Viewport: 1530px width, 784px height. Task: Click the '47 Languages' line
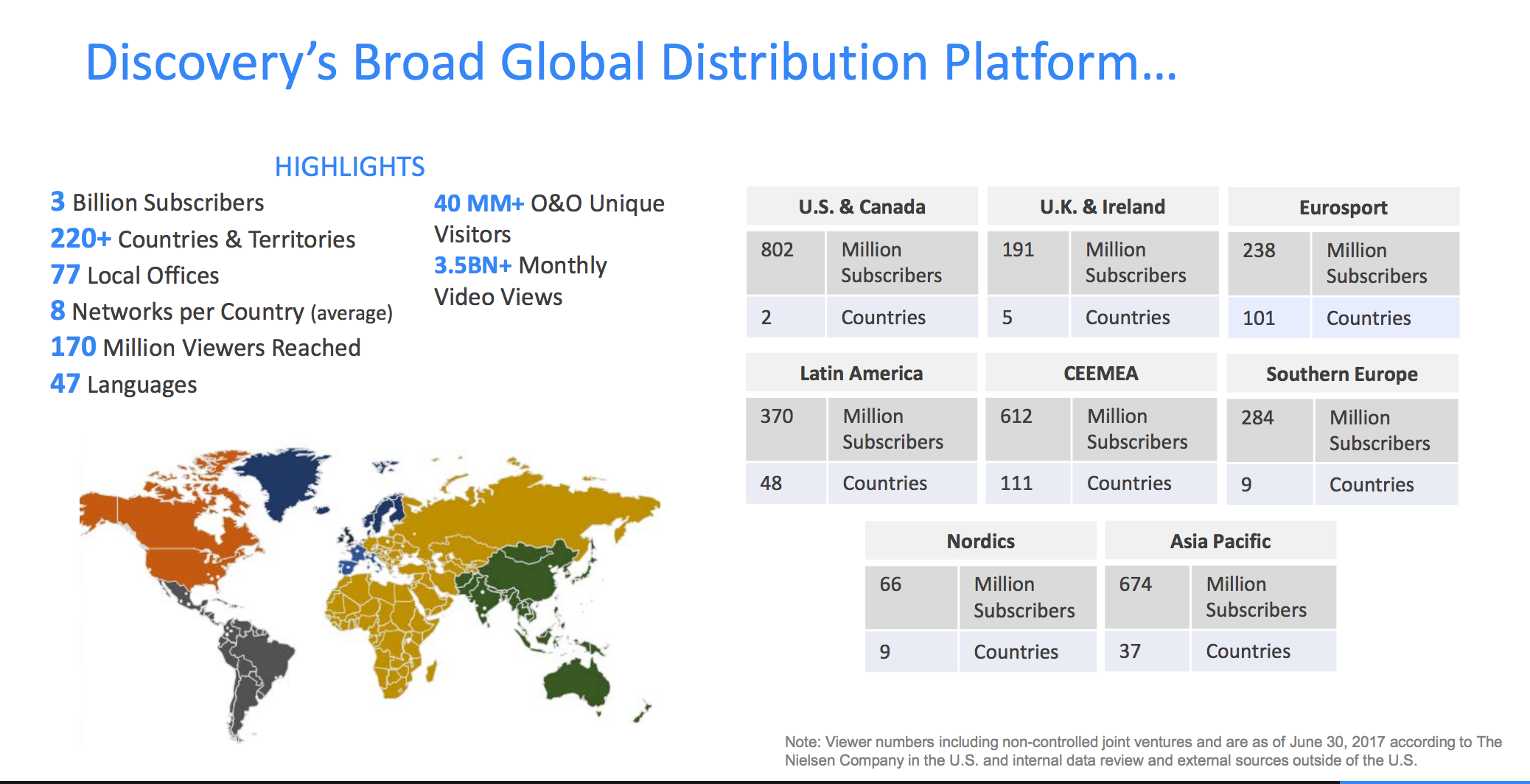tap(124, 384)
